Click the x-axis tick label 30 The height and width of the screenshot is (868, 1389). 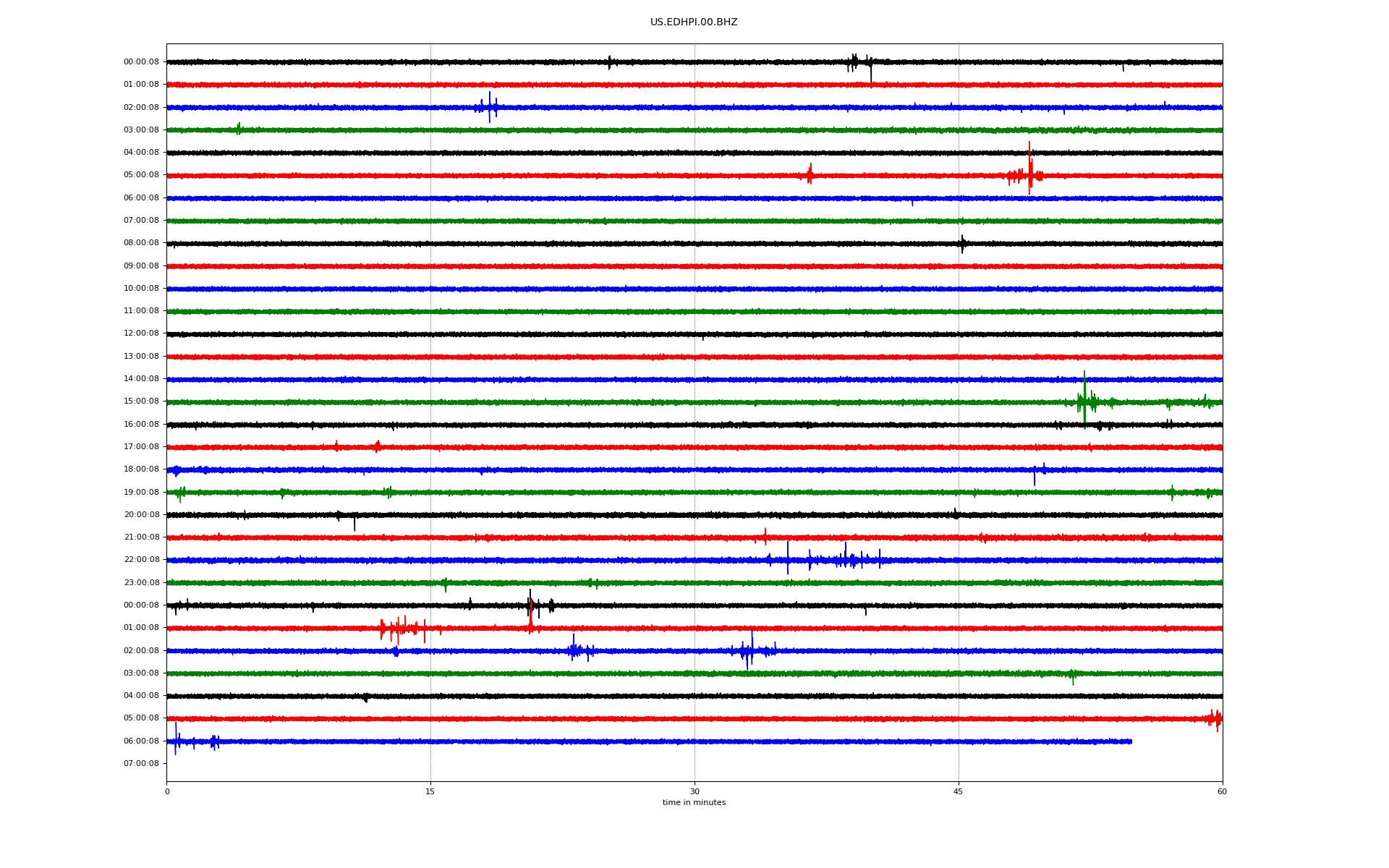pos(694,791)
